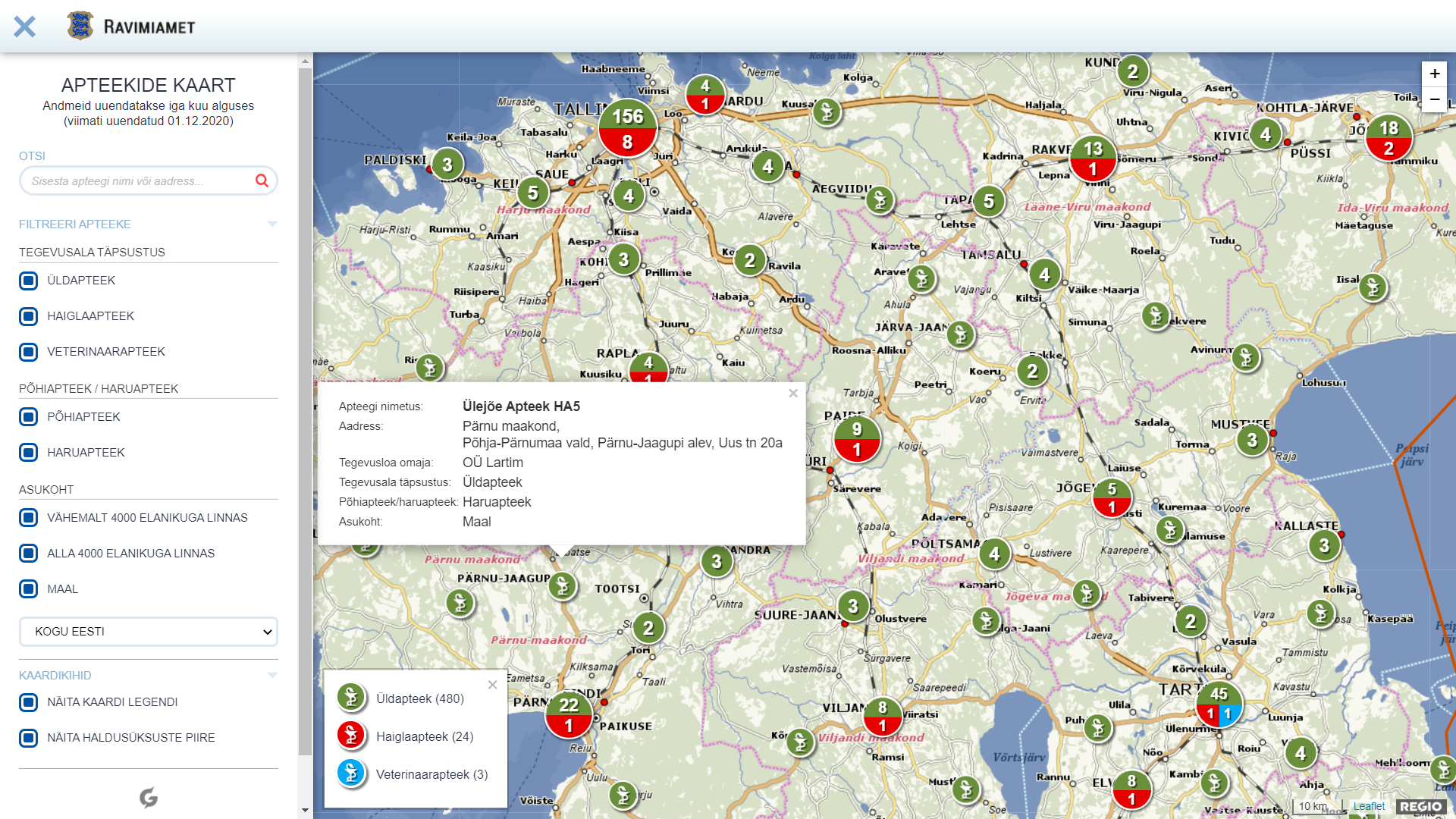Click the sidebar vertical scrollbar thumb

coord(305,412)
